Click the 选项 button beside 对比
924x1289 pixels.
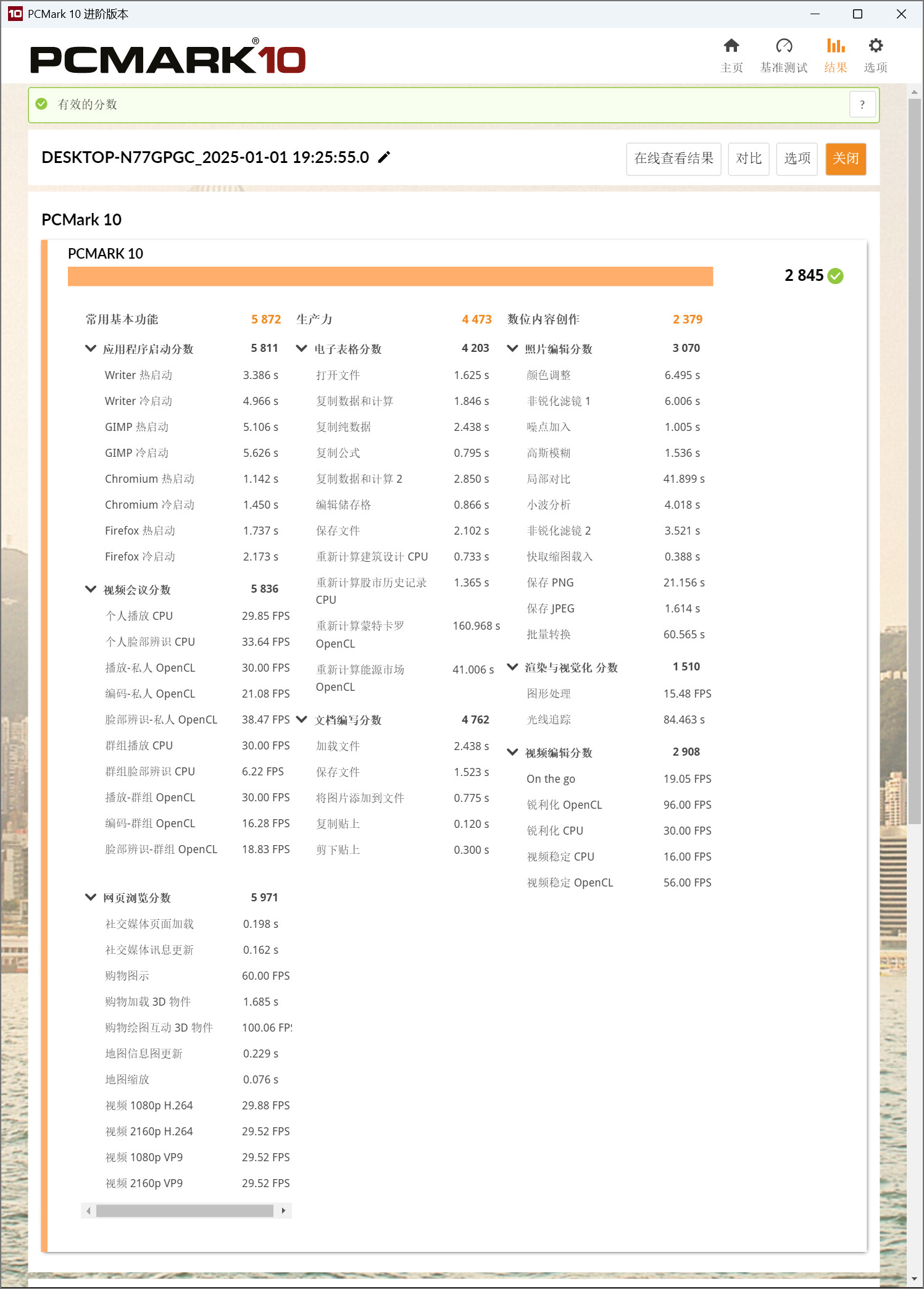[797, 159]
